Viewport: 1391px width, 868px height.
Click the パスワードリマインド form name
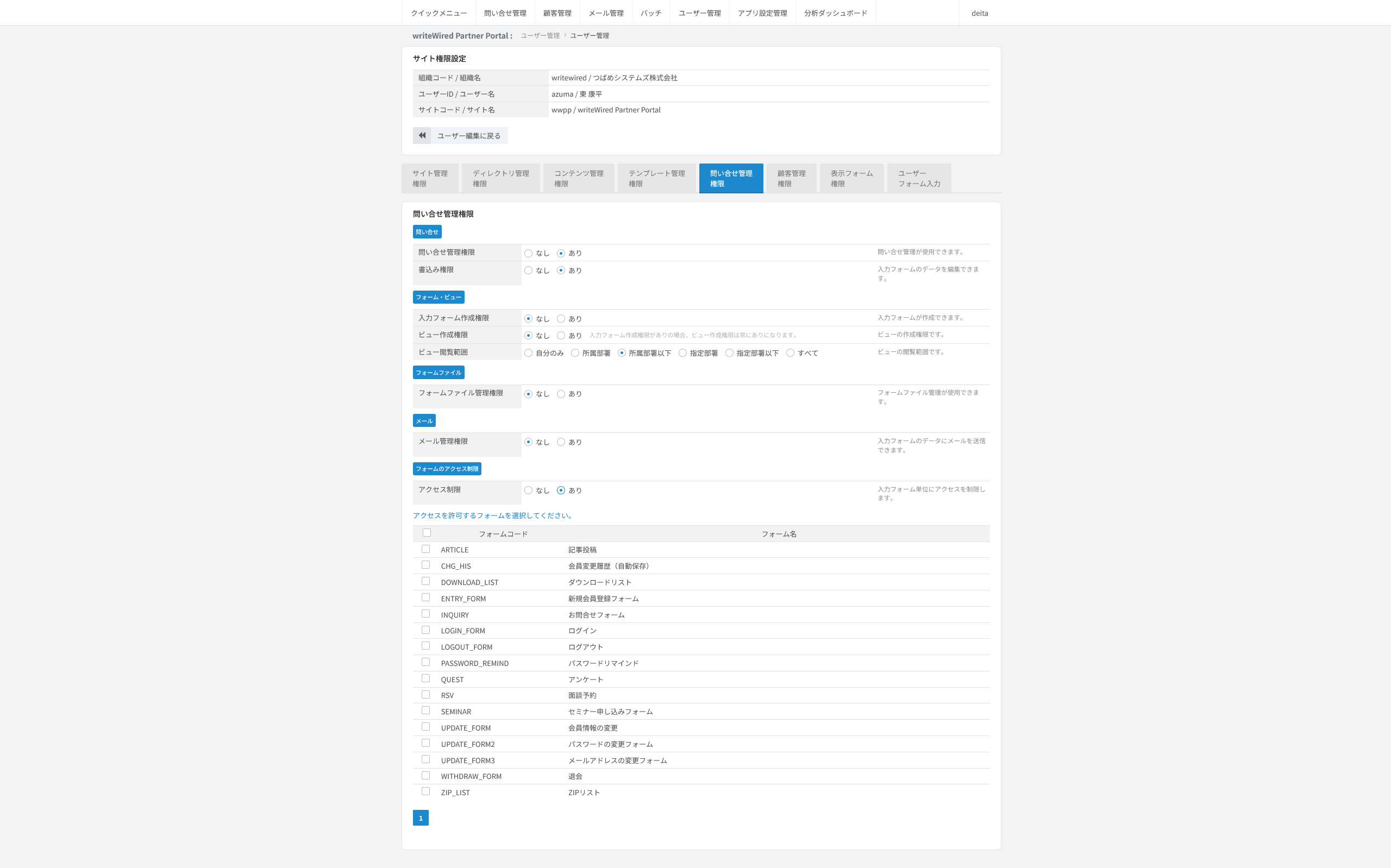pos(603,663)
